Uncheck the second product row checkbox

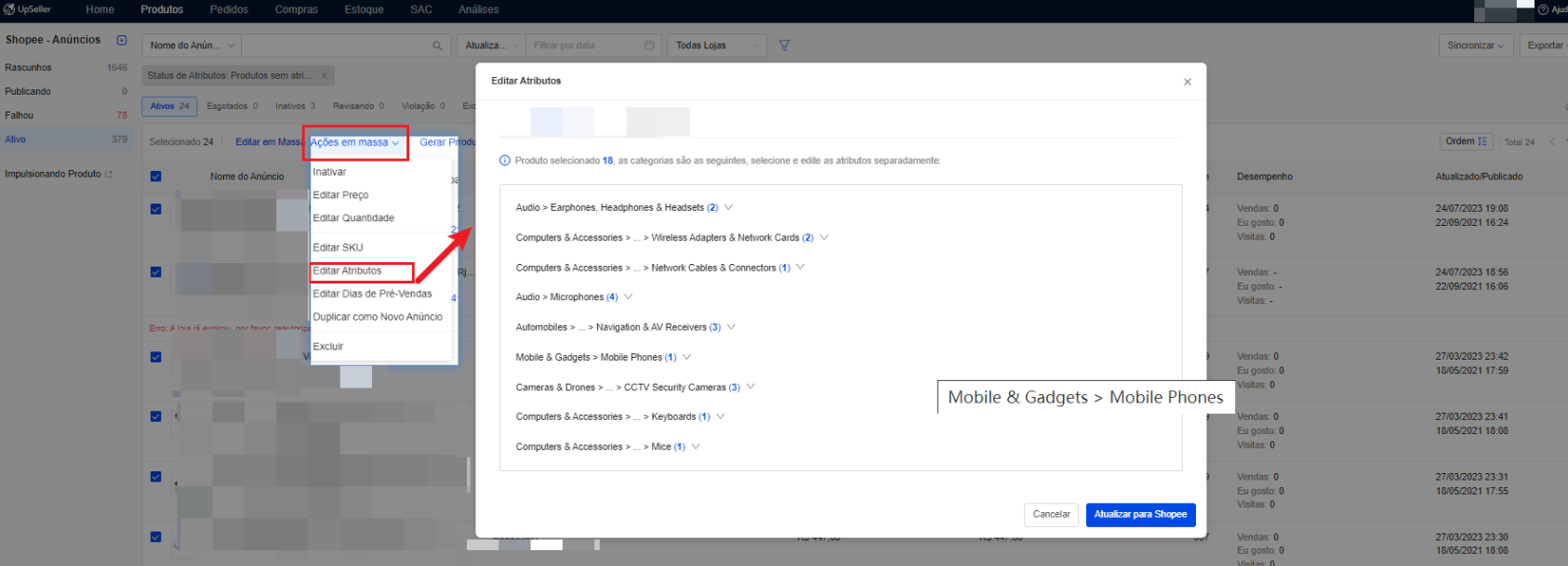click(x=156, y=272)
